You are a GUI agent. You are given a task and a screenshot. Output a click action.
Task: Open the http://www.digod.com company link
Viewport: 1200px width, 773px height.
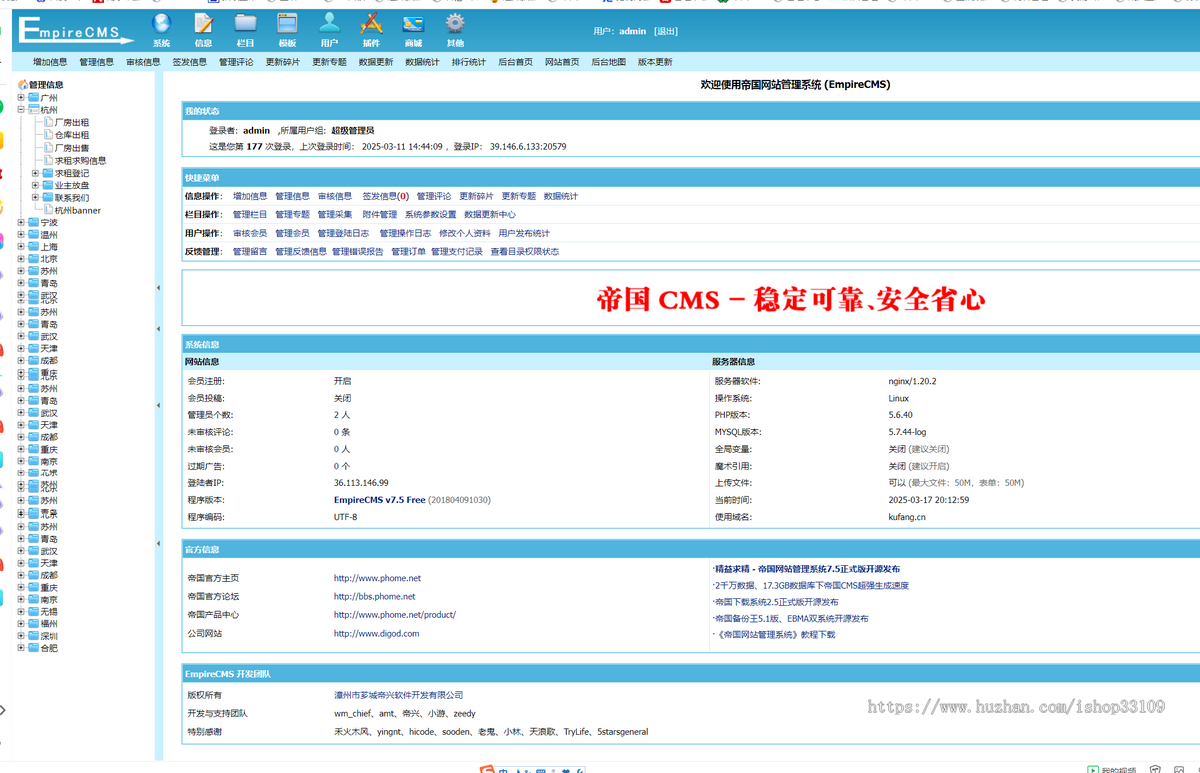click(377, 633)
